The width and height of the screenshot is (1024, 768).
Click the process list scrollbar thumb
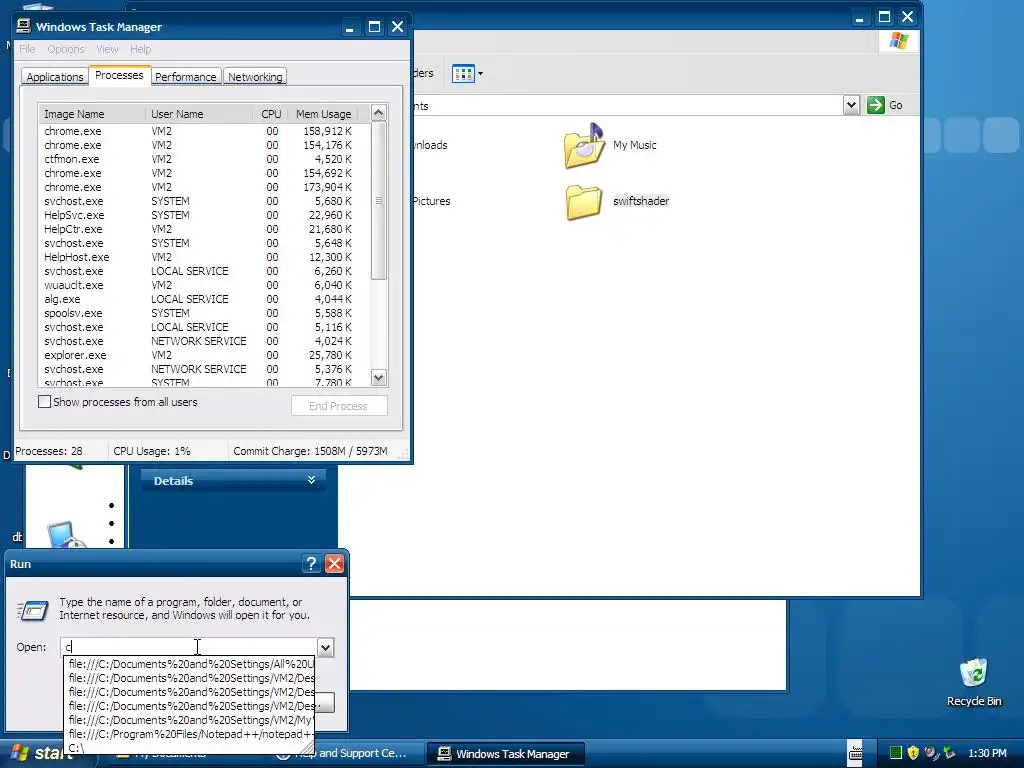(379, 200)
